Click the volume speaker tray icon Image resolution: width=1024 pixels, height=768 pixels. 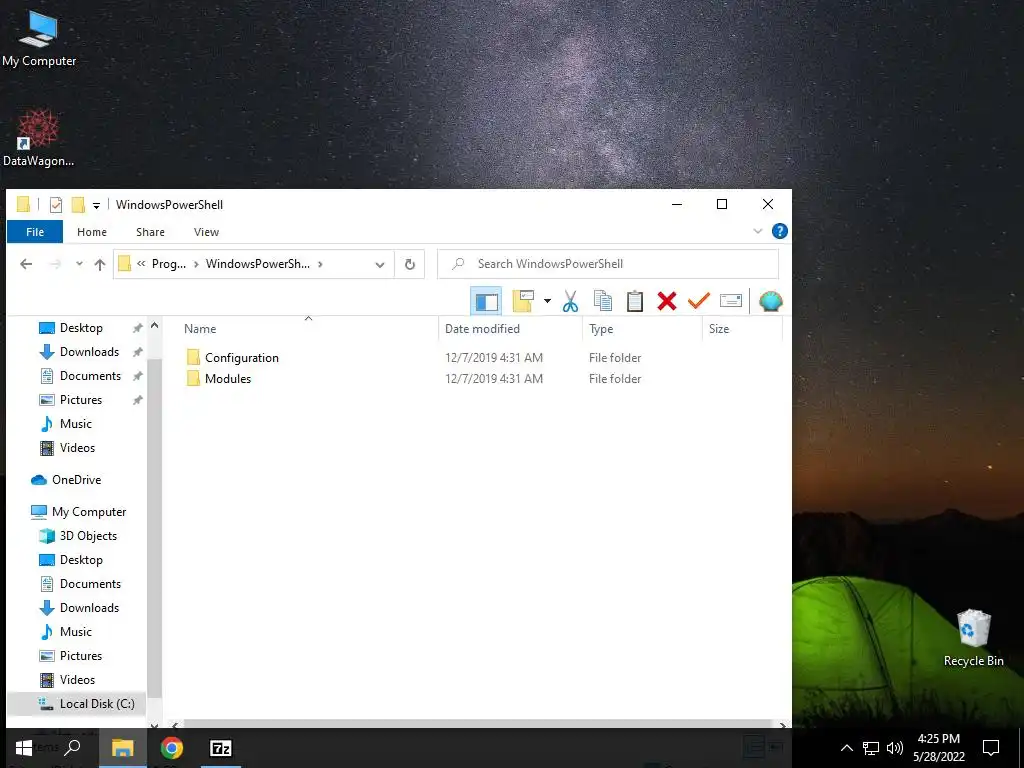pos(894,748)
